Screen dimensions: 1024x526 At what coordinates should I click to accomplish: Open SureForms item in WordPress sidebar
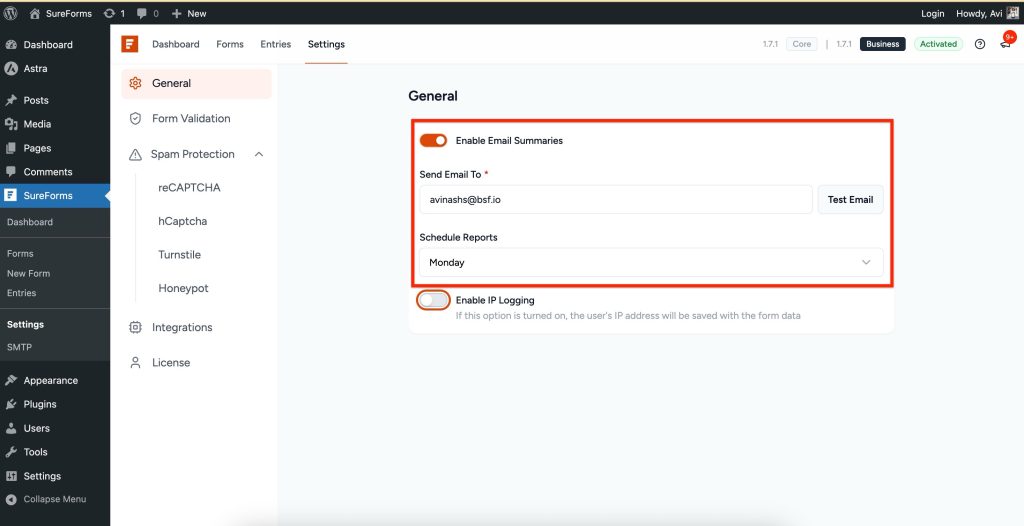click(55, 195)
